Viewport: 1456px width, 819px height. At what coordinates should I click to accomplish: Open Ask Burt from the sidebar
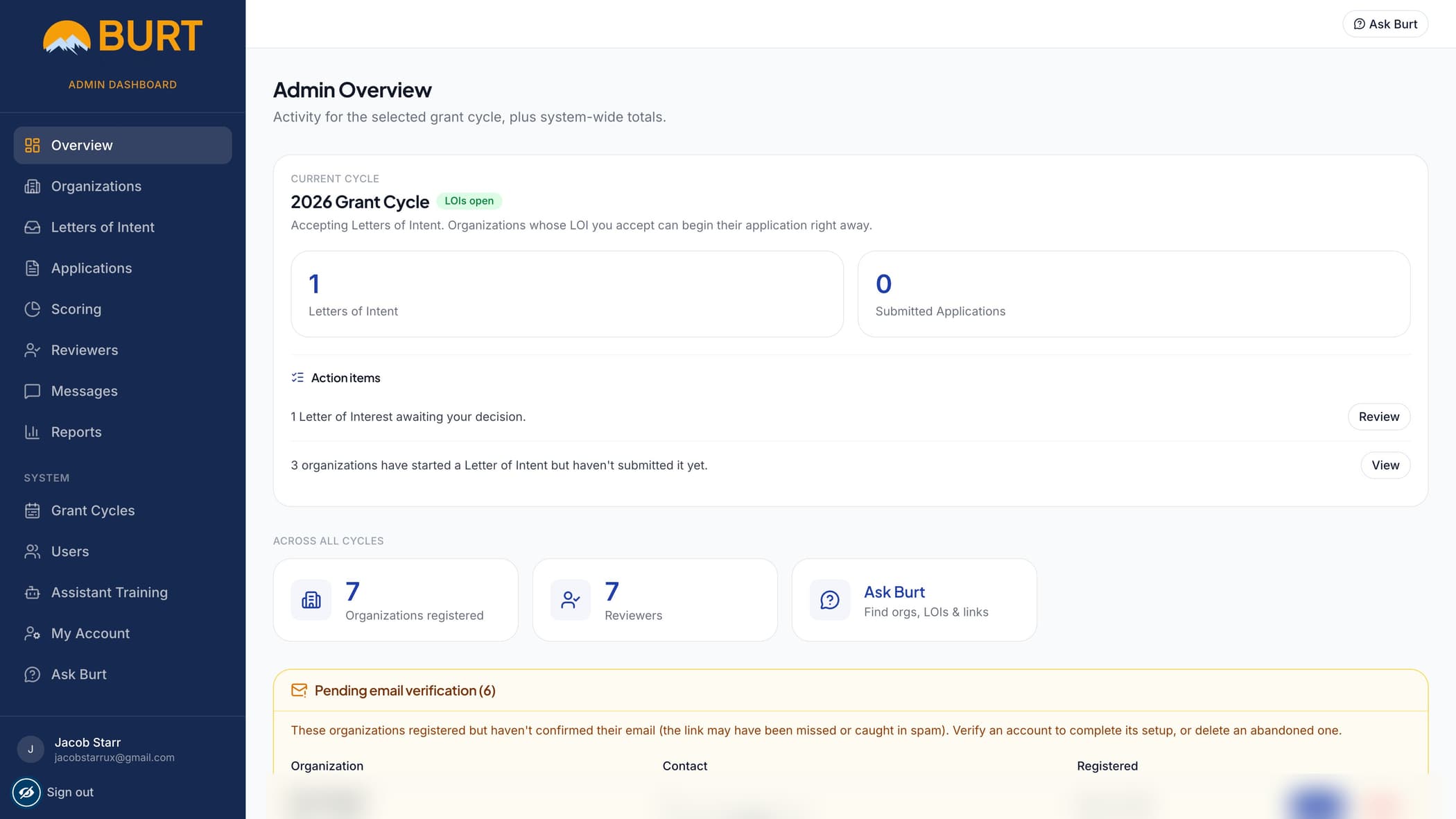(x=123, y=674)
